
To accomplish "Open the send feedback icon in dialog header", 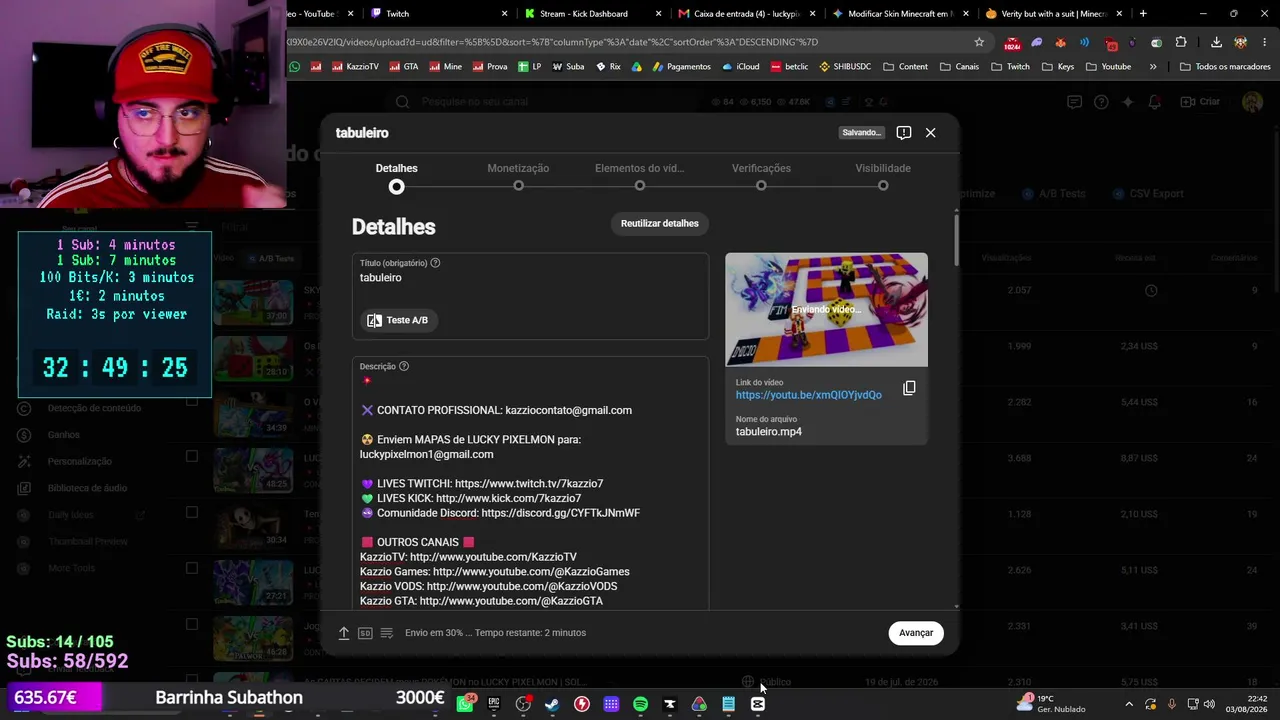I will [904, 132].
